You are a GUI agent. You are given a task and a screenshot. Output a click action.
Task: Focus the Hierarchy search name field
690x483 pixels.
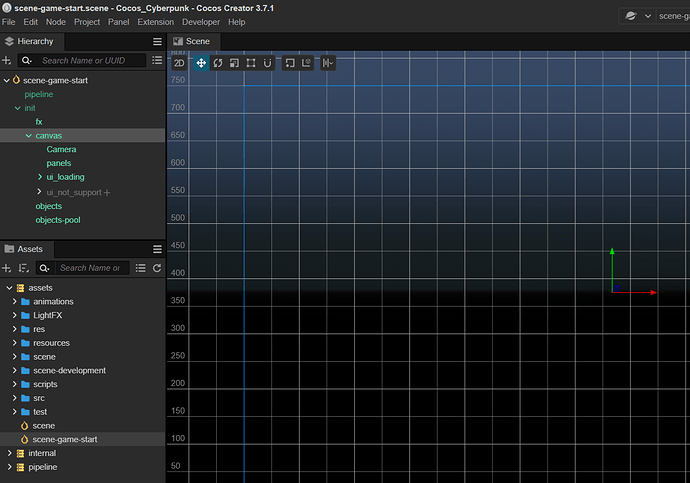point(90,60)
